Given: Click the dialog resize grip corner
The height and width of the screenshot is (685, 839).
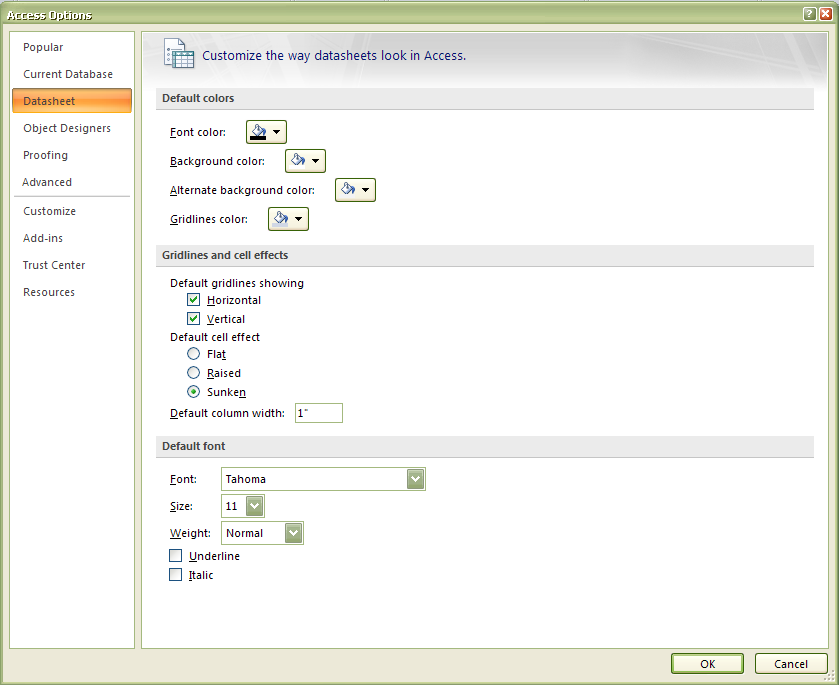Looking at the screenshot, I should click(830, 676).
